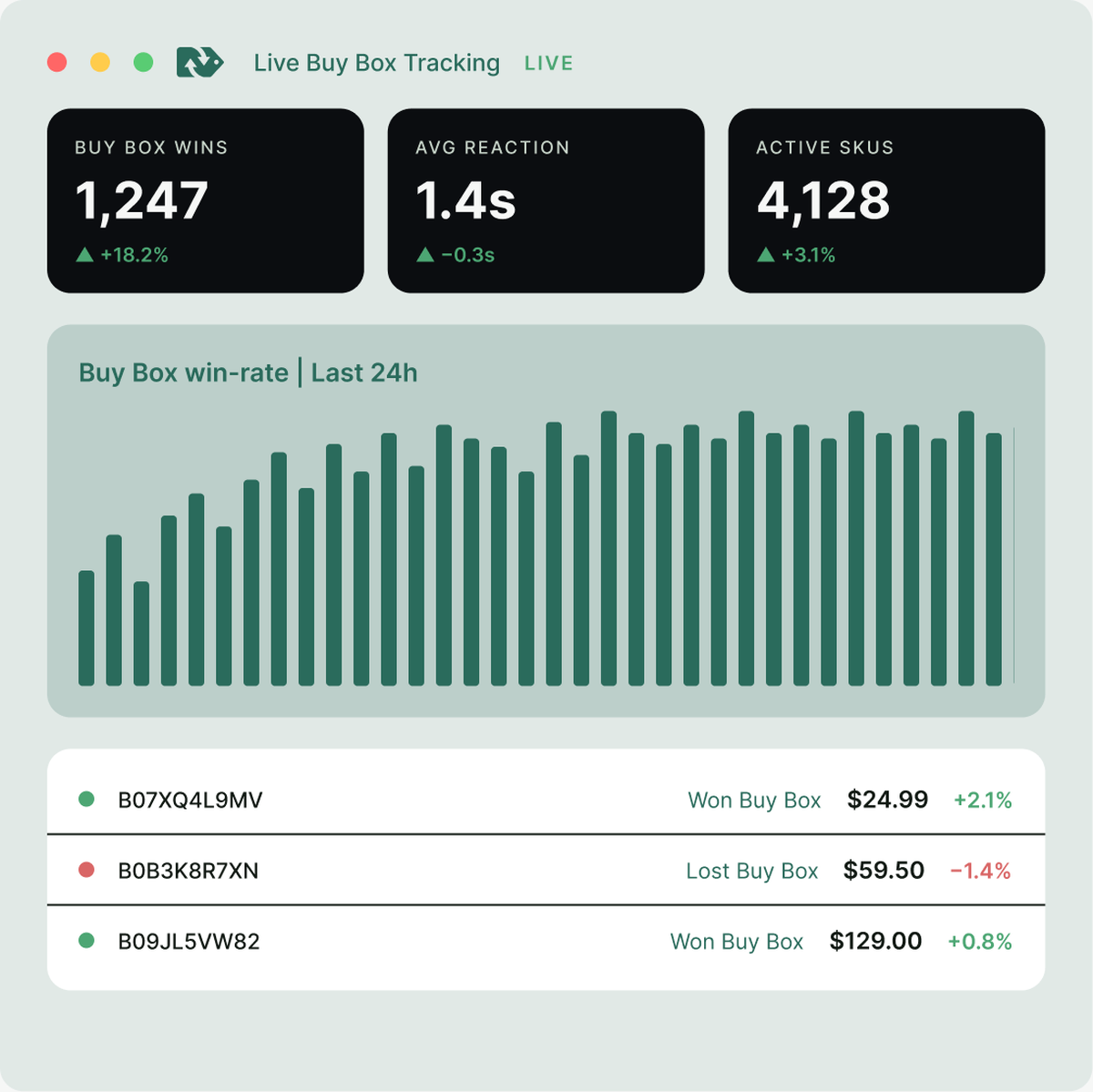Viewport: 1093px width, 1092px height.
Task: Click the +3.1% change value
Action: point(809,255)
